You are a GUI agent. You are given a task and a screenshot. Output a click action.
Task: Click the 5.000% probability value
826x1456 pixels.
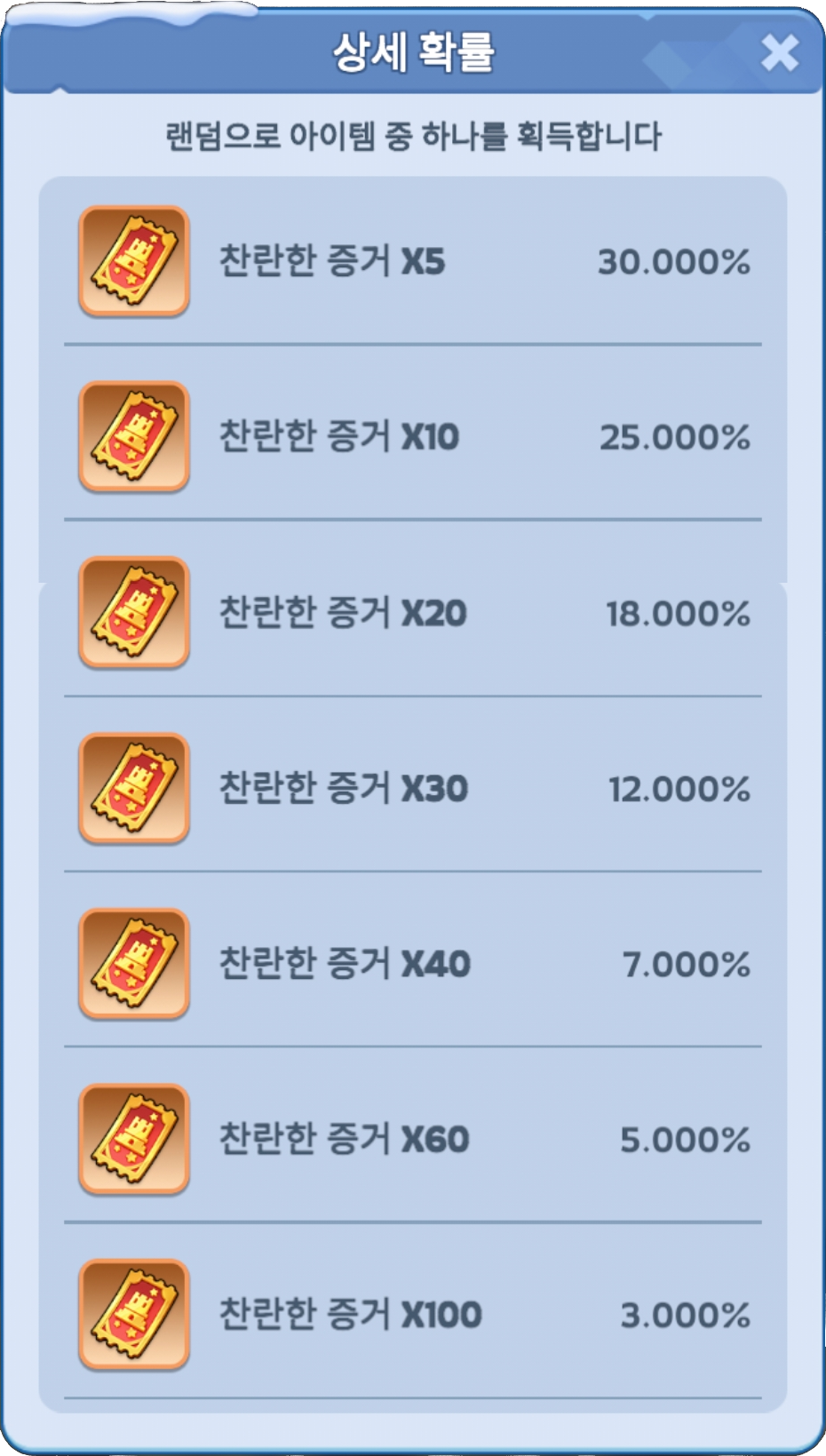686,1140
